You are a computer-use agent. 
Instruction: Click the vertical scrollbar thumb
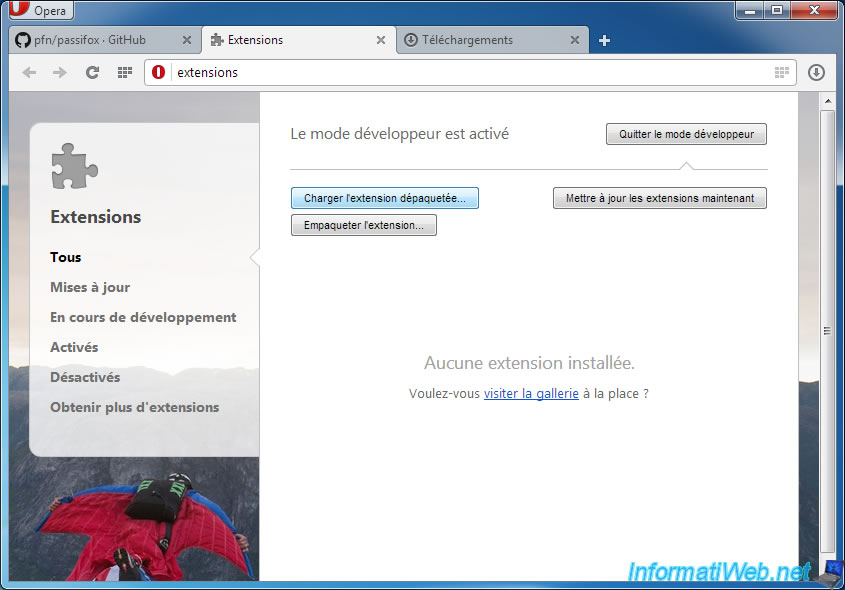click(827, 331)
